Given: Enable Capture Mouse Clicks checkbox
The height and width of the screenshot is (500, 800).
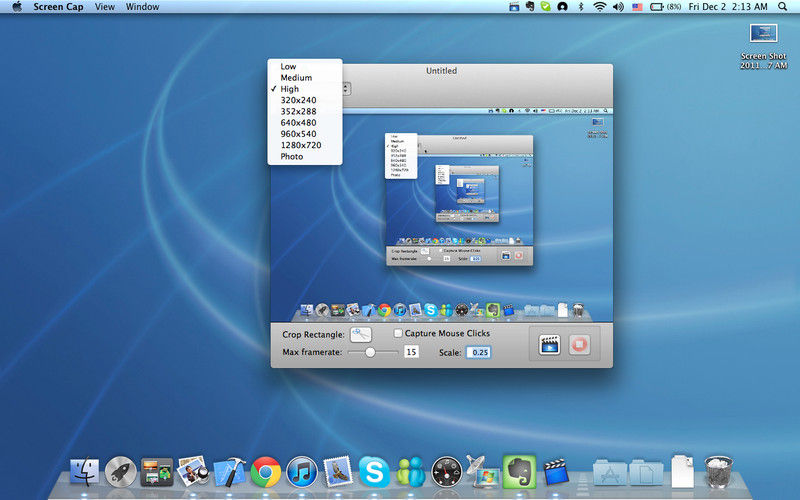Looking at the screenshot, I should click(x=398, y=333).
